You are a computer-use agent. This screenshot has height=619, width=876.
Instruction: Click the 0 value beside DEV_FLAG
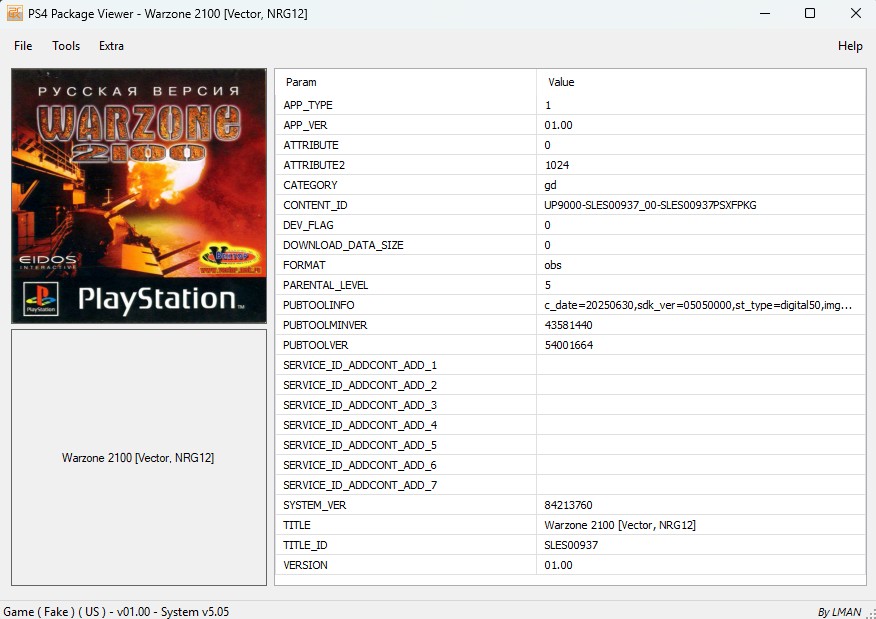tap(548, 225)
